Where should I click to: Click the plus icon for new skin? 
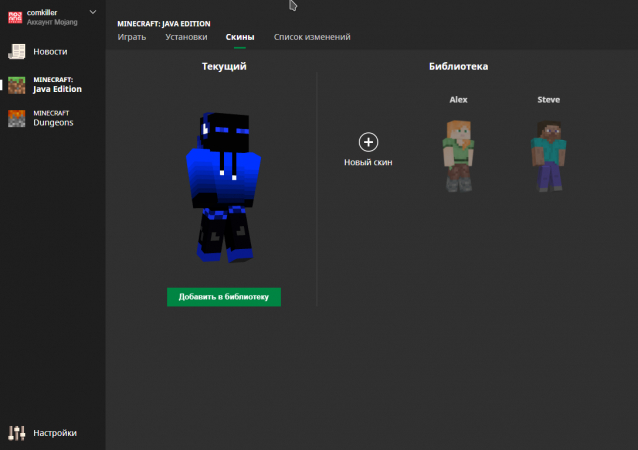tap(368, 142)
